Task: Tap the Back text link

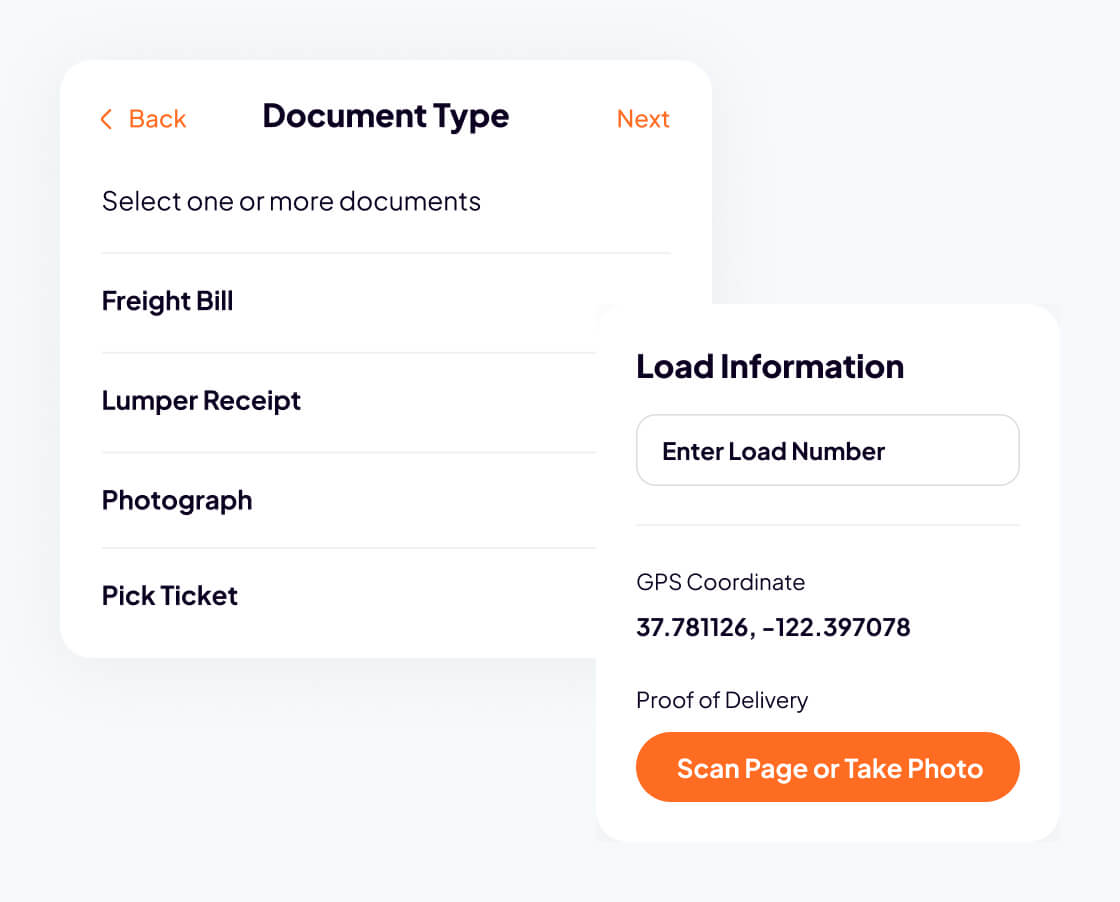Action: point(157,119)
